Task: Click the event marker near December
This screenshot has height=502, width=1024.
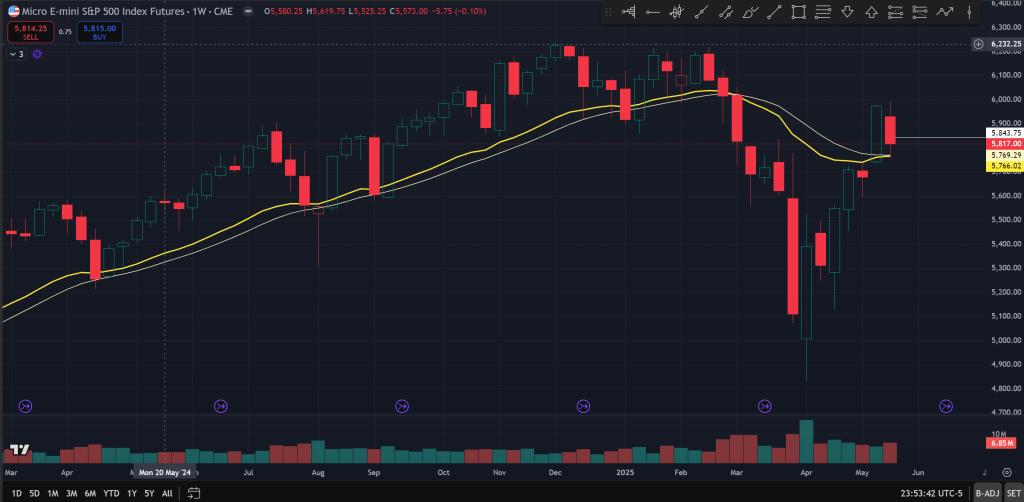Action: coord(583,406)
